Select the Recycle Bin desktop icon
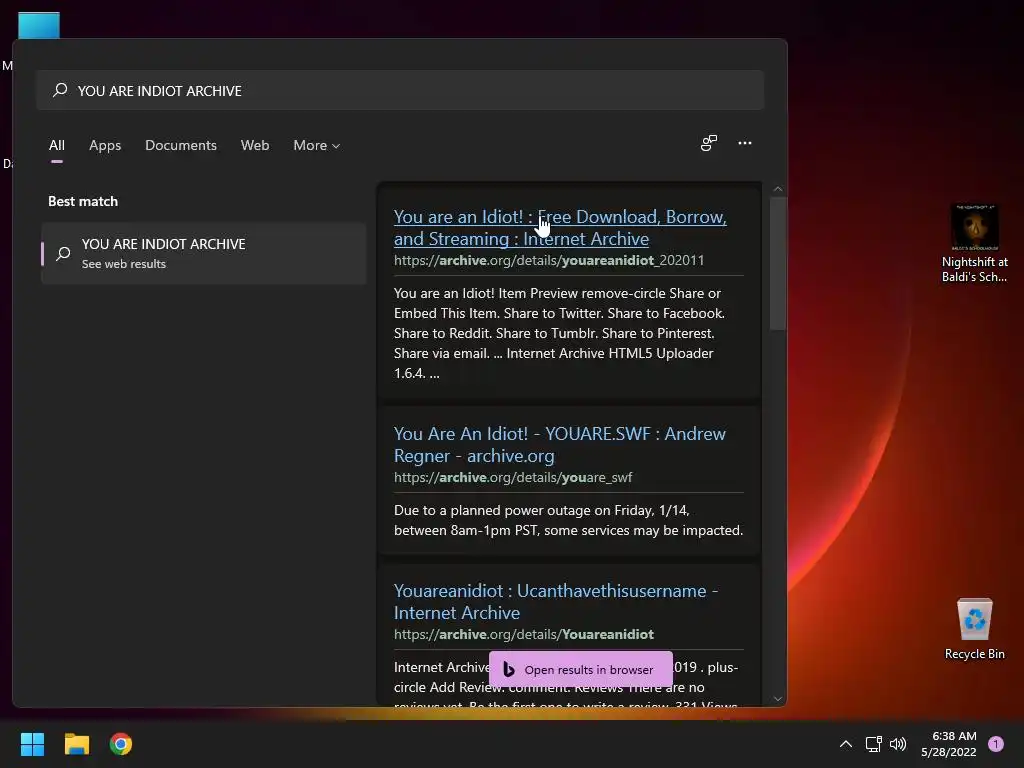Viewport: 1024px width, 768px height. tap(974, 628)
